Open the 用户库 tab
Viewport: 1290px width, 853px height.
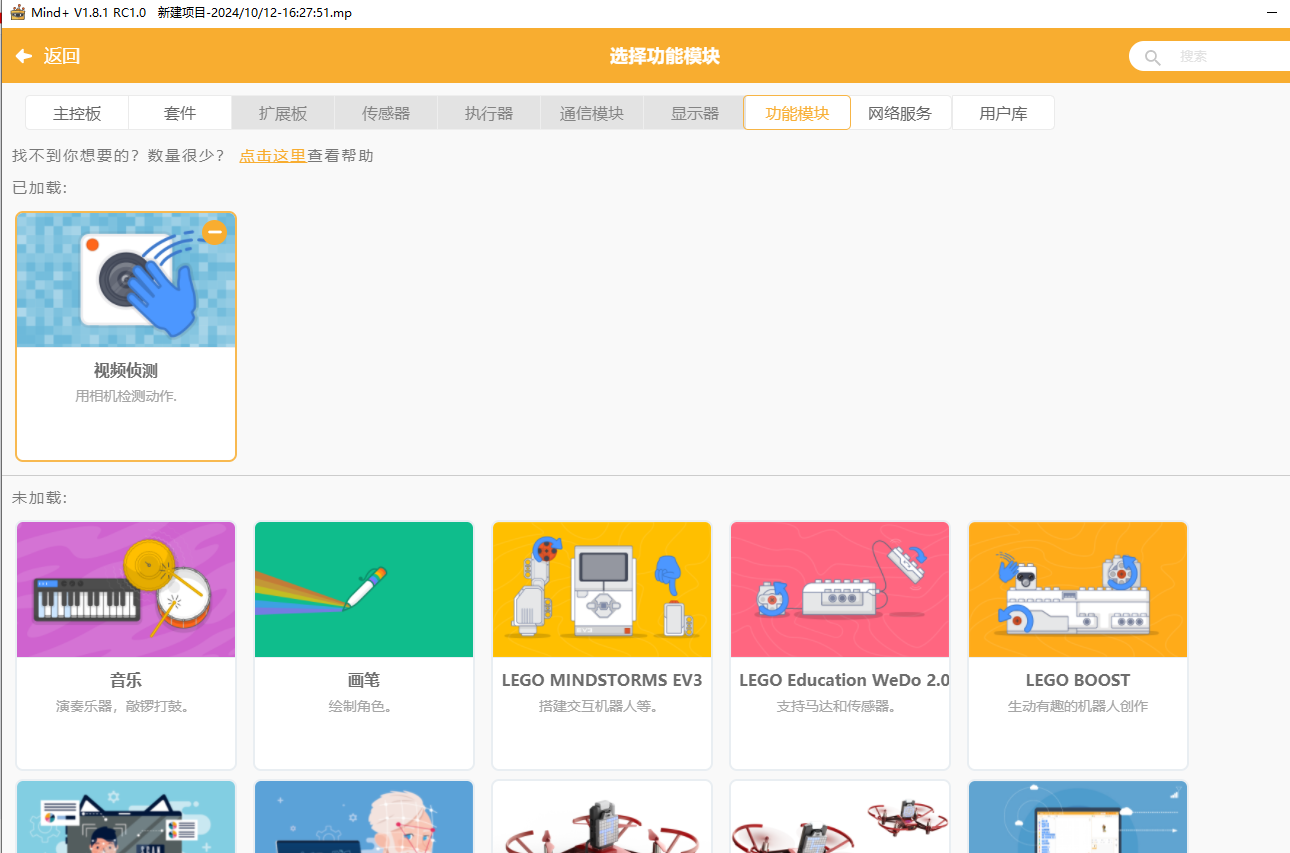point(1003,113)
